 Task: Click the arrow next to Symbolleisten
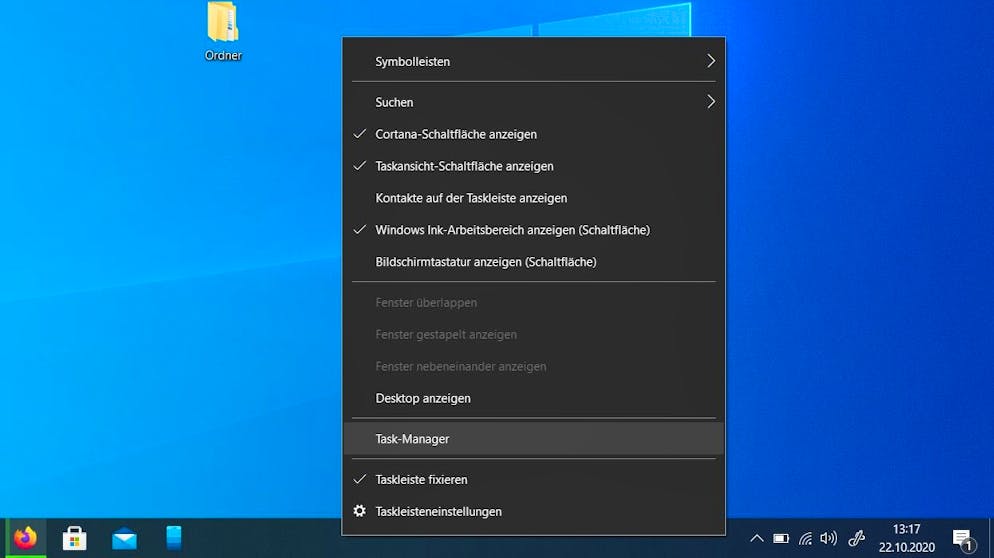(711, 61)
